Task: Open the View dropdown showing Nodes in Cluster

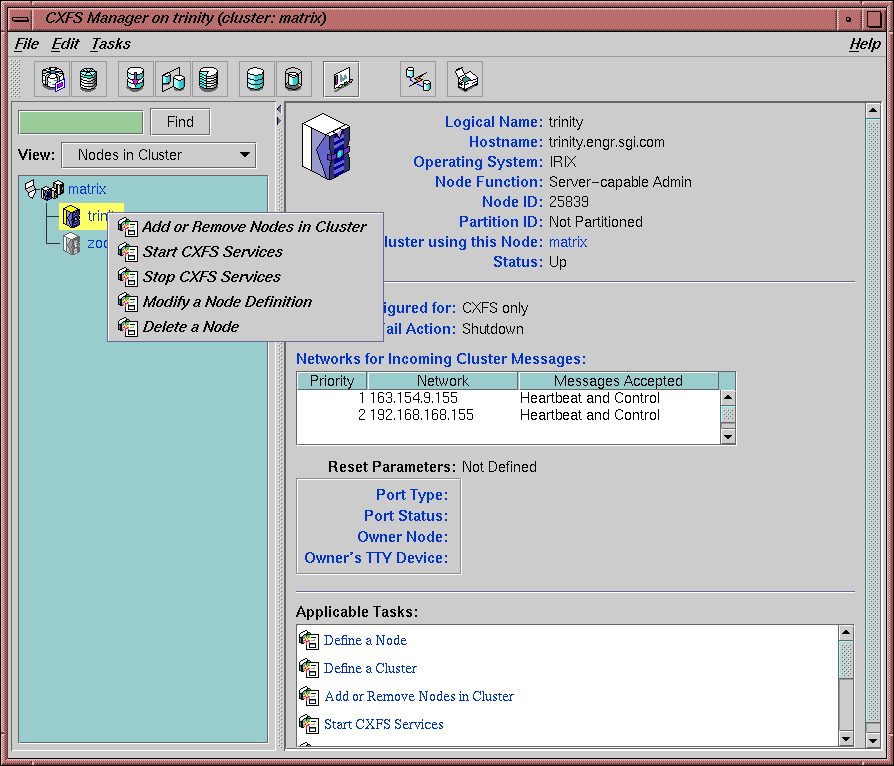Action: (x=159, y=155)
